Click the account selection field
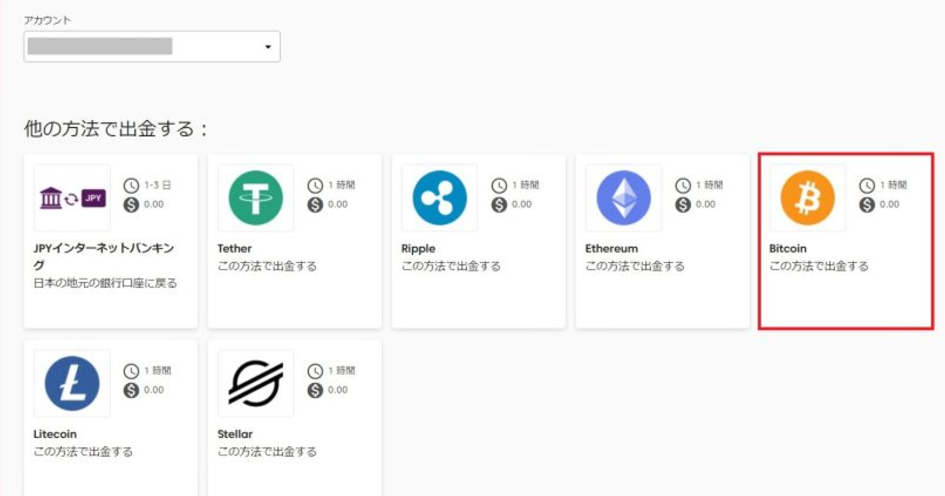 [150, 47]
